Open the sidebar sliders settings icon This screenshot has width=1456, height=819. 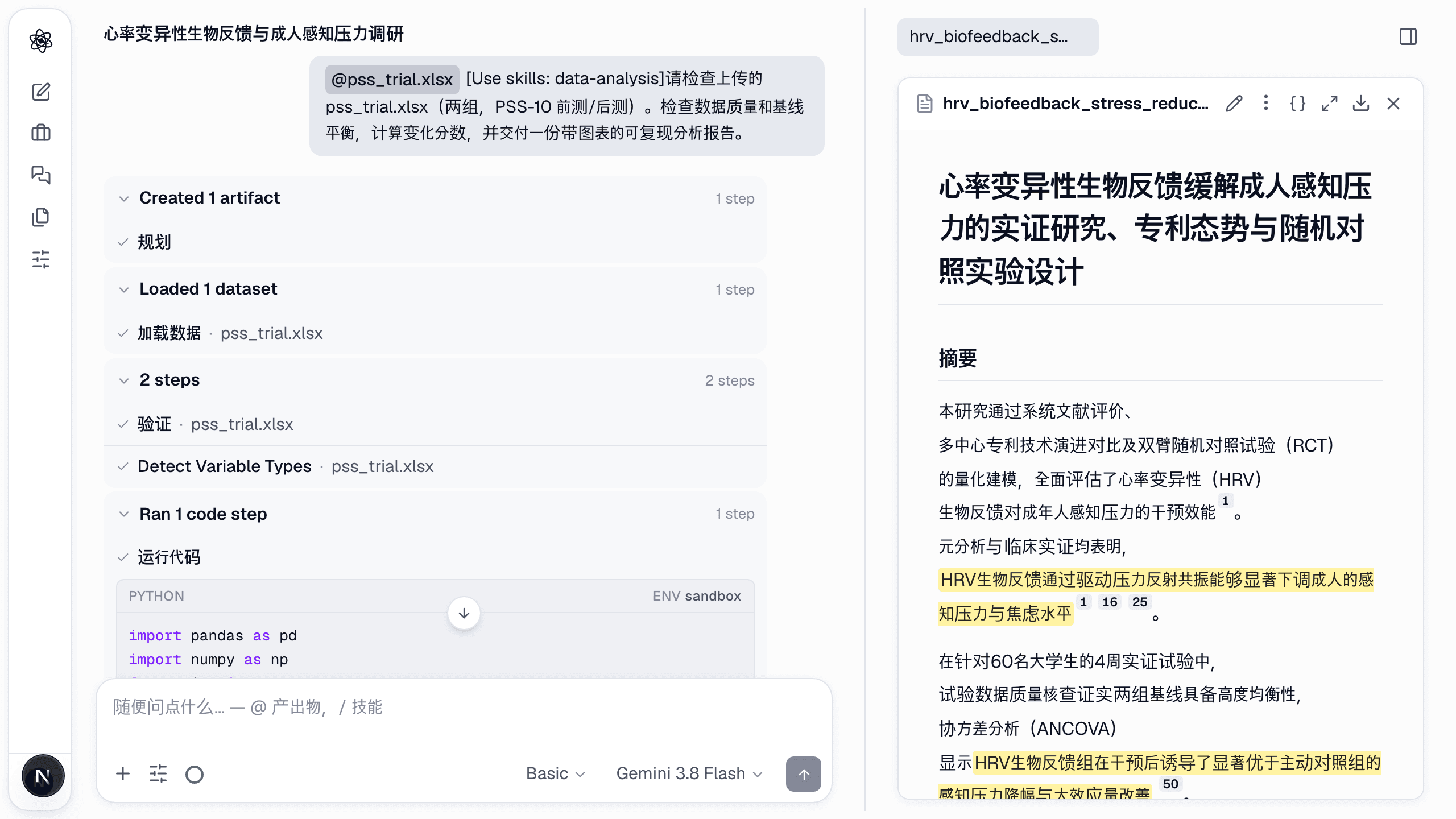[41, 259]
